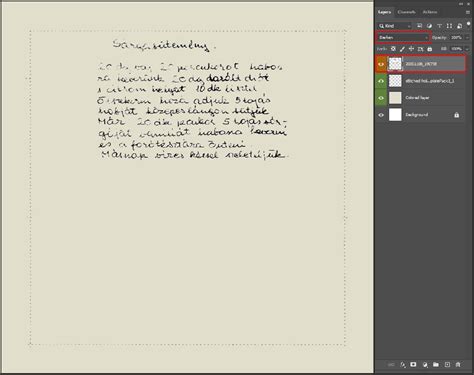This screenshot has height=375, width=474.
Task: Select the Colored layer thumbnail
Action: [395, 98]
